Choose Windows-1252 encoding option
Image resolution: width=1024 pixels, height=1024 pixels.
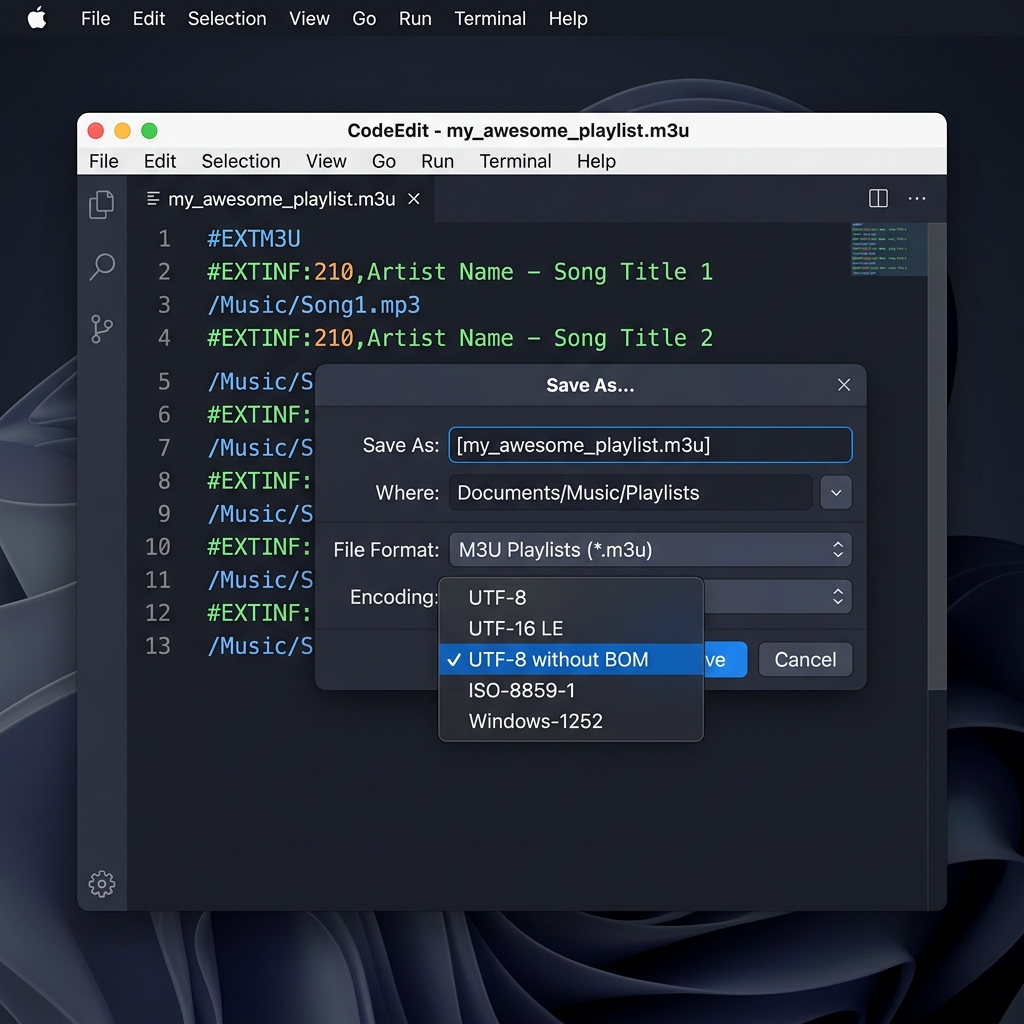pos(571,721)
